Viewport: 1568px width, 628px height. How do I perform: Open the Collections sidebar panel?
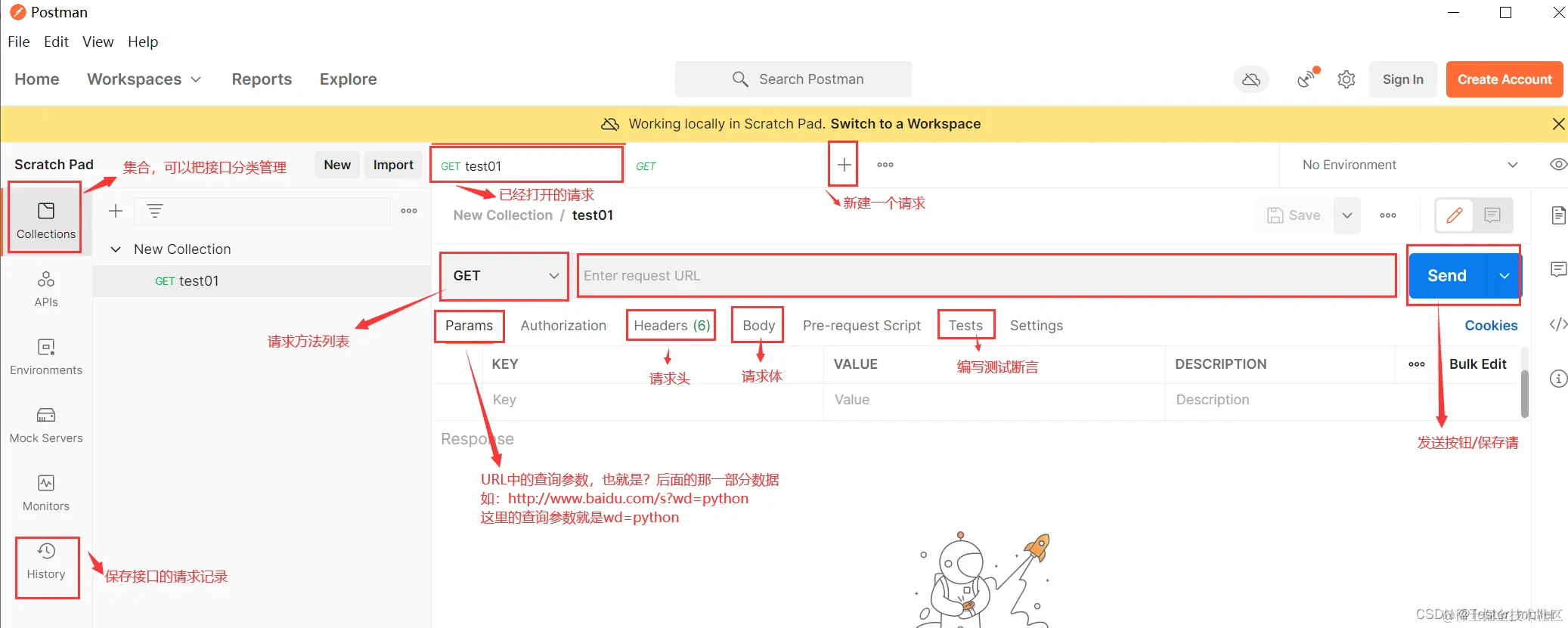click(46, 220)
